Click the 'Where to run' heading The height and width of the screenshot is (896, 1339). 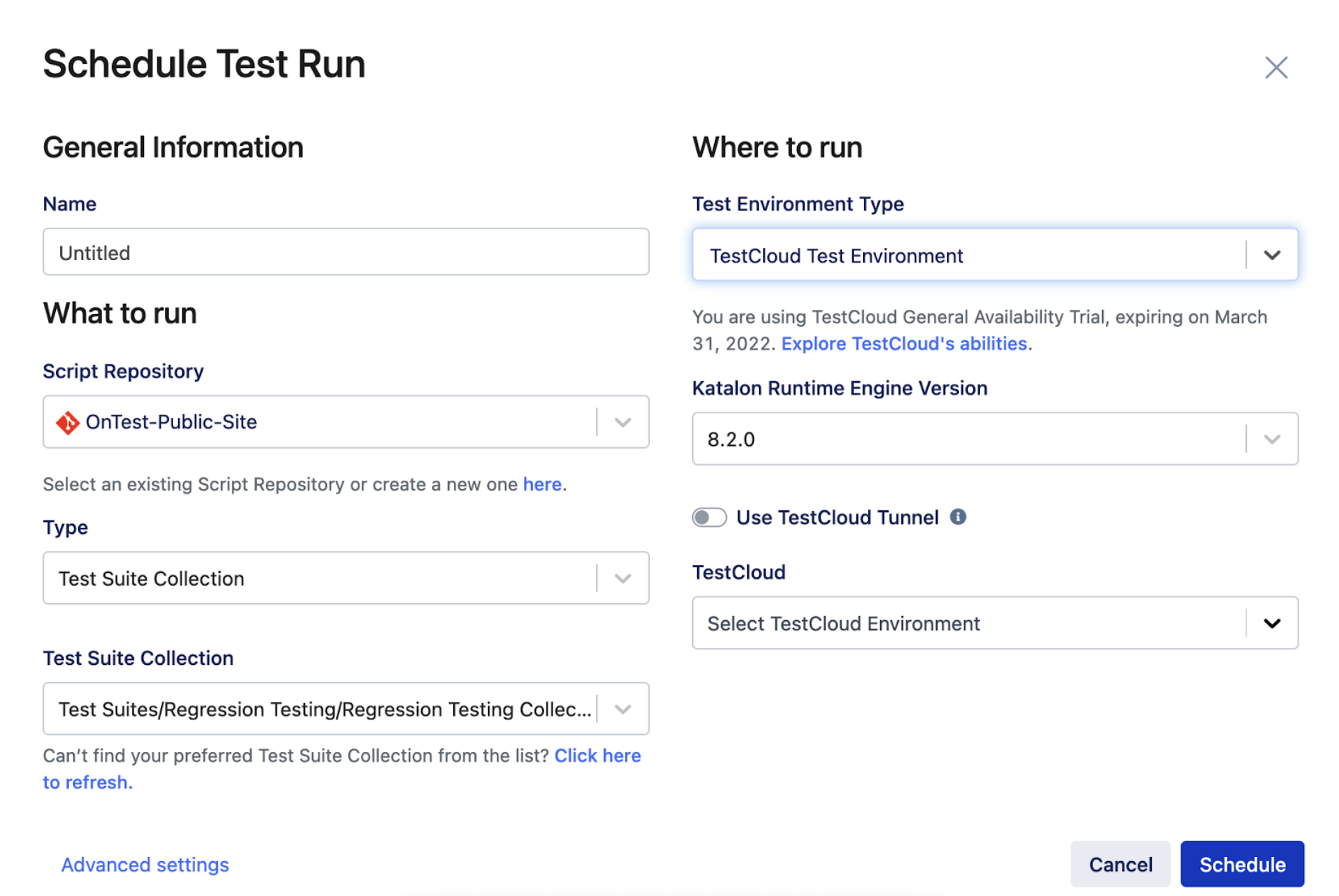click(x=777, y=147)
